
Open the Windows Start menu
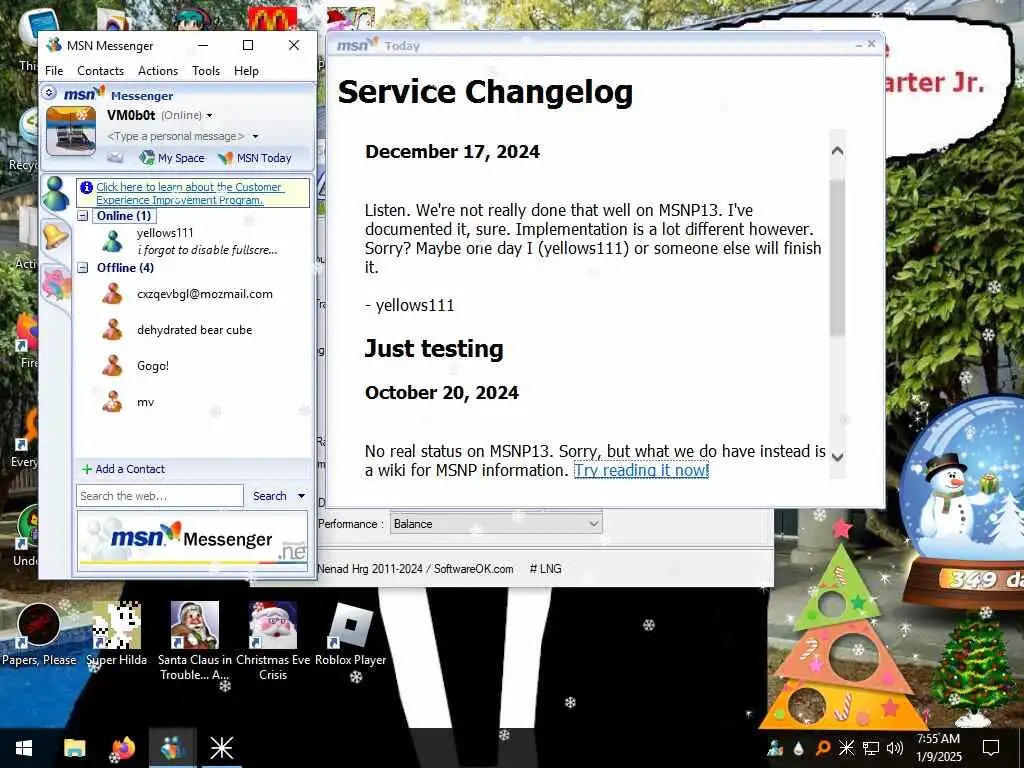point(24,748)
